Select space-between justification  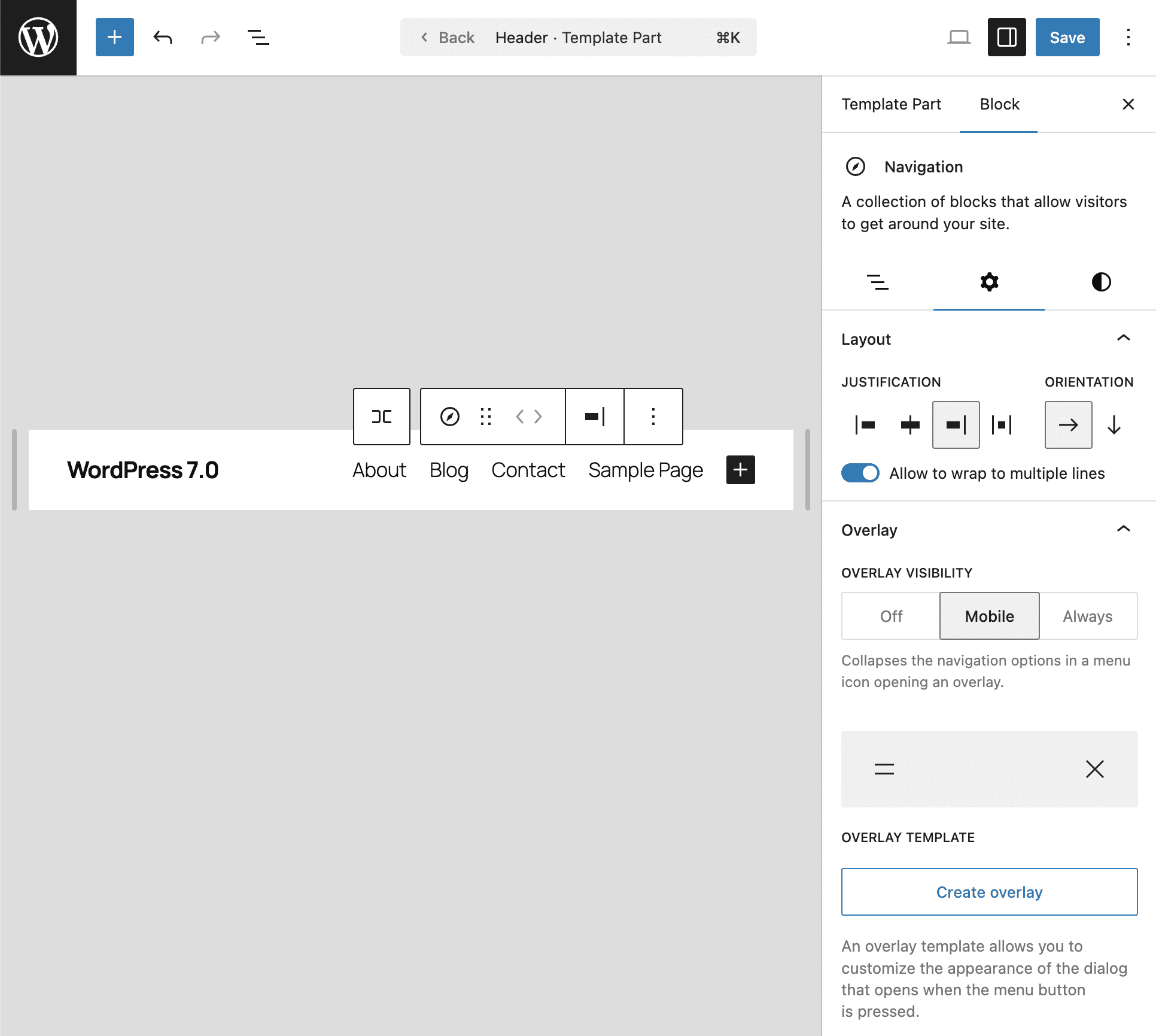[1002, 425]
